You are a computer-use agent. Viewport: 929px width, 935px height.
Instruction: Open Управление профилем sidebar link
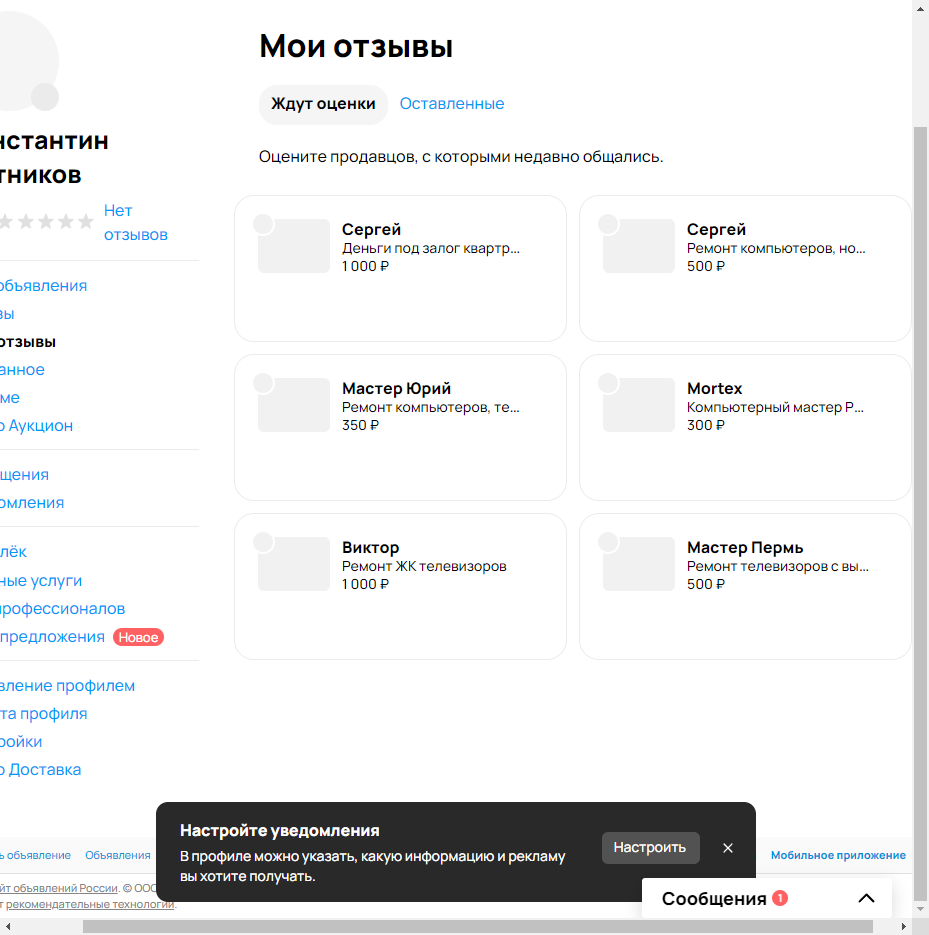coord(67,686)
